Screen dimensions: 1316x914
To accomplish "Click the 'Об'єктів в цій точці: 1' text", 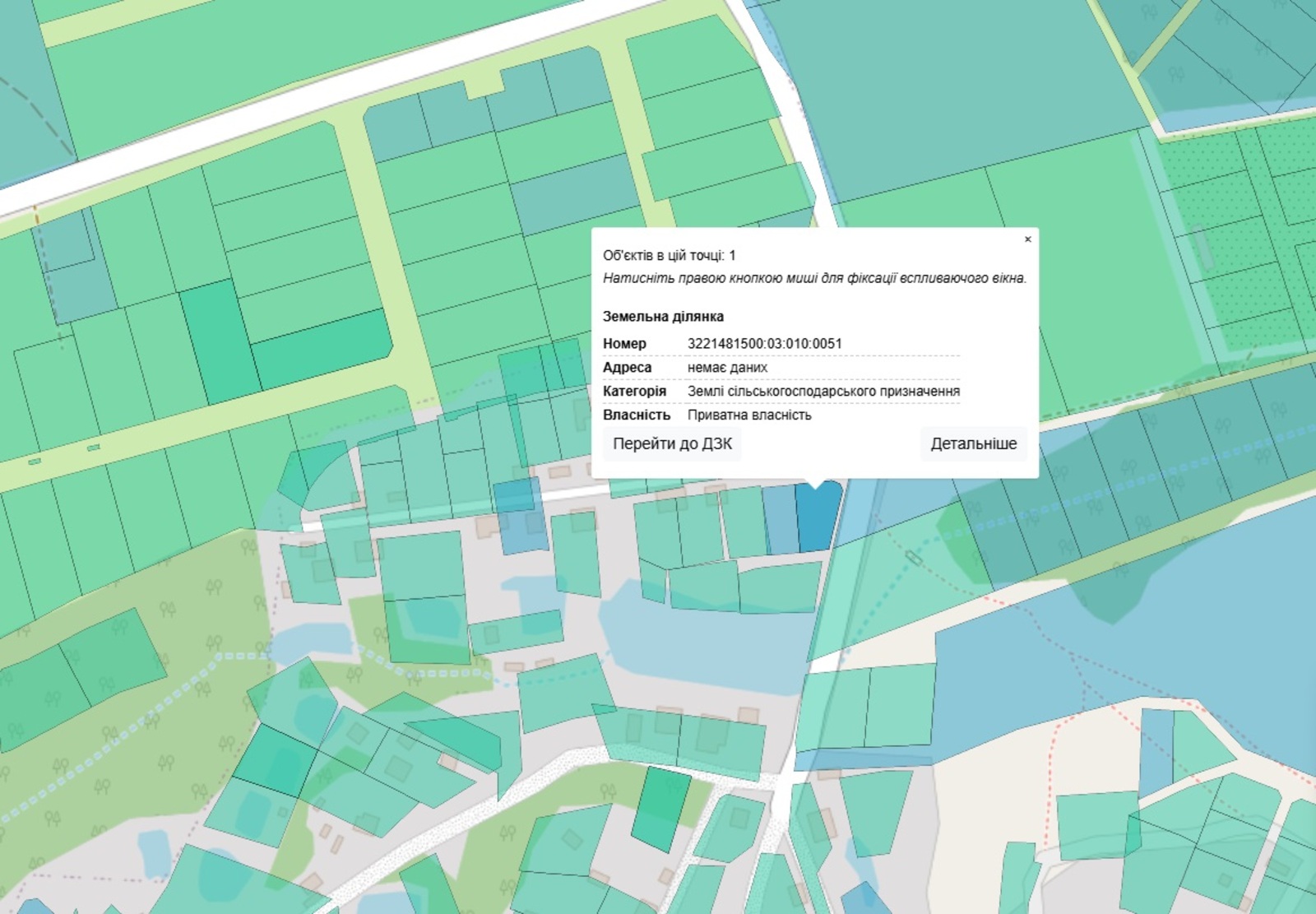I will [669, 256].
